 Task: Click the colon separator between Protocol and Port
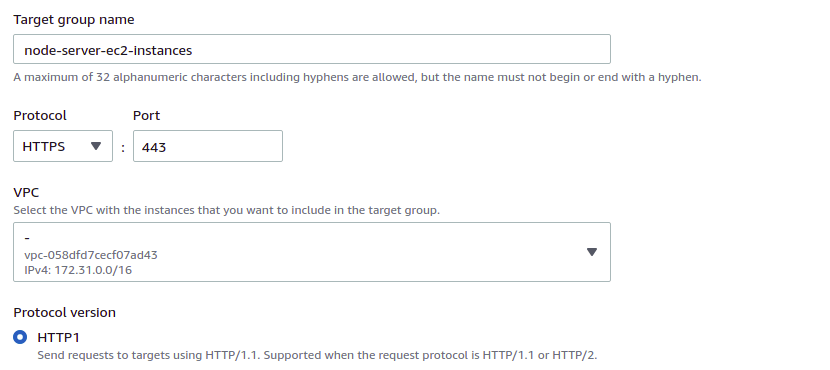click(x=123, y=147)
